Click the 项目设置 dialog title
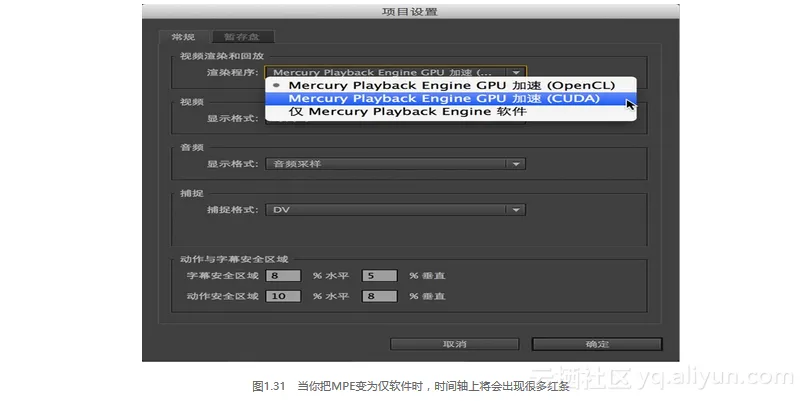 [x=410, y=11]
